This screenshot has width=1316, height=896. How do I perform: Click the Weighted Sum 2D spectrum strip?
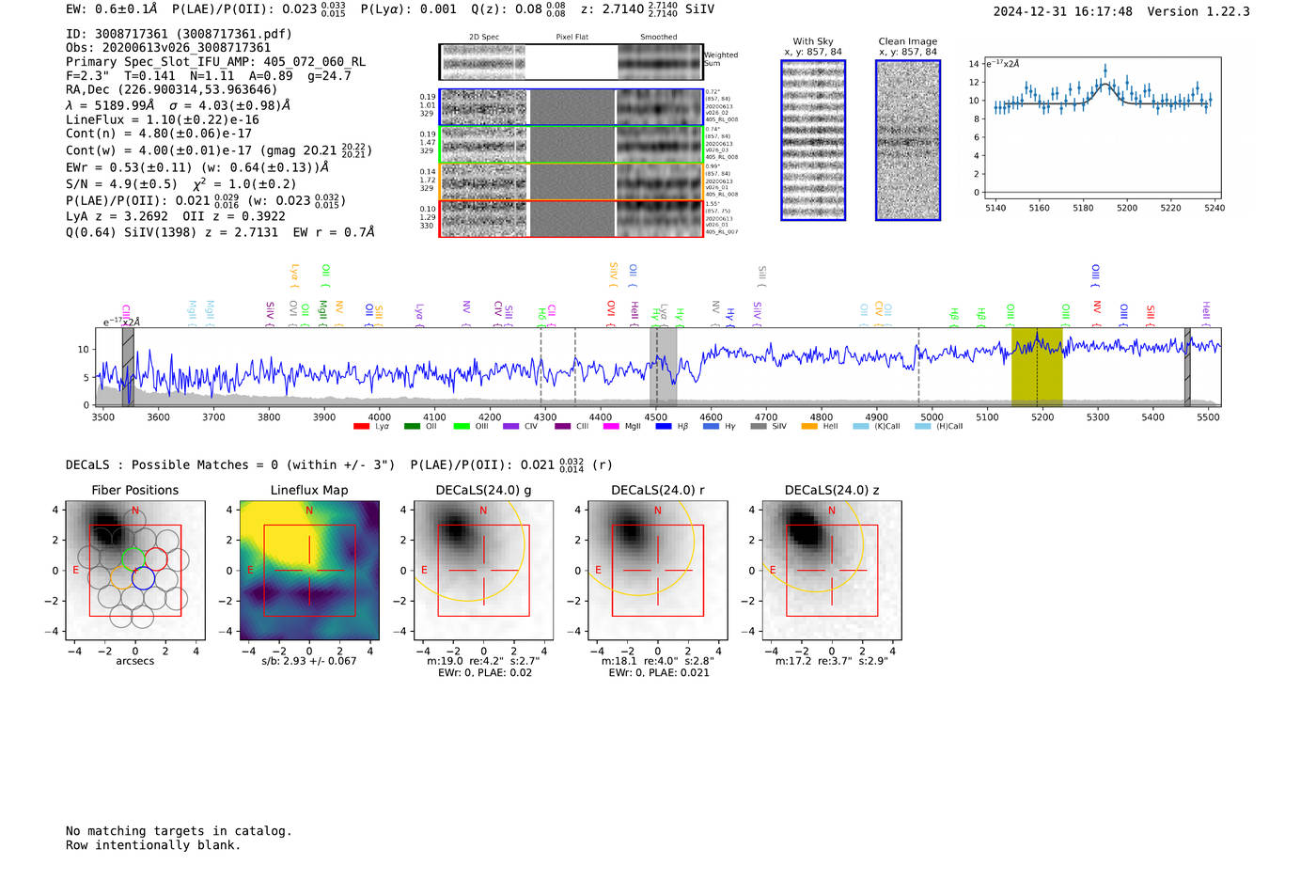point(571,62)
